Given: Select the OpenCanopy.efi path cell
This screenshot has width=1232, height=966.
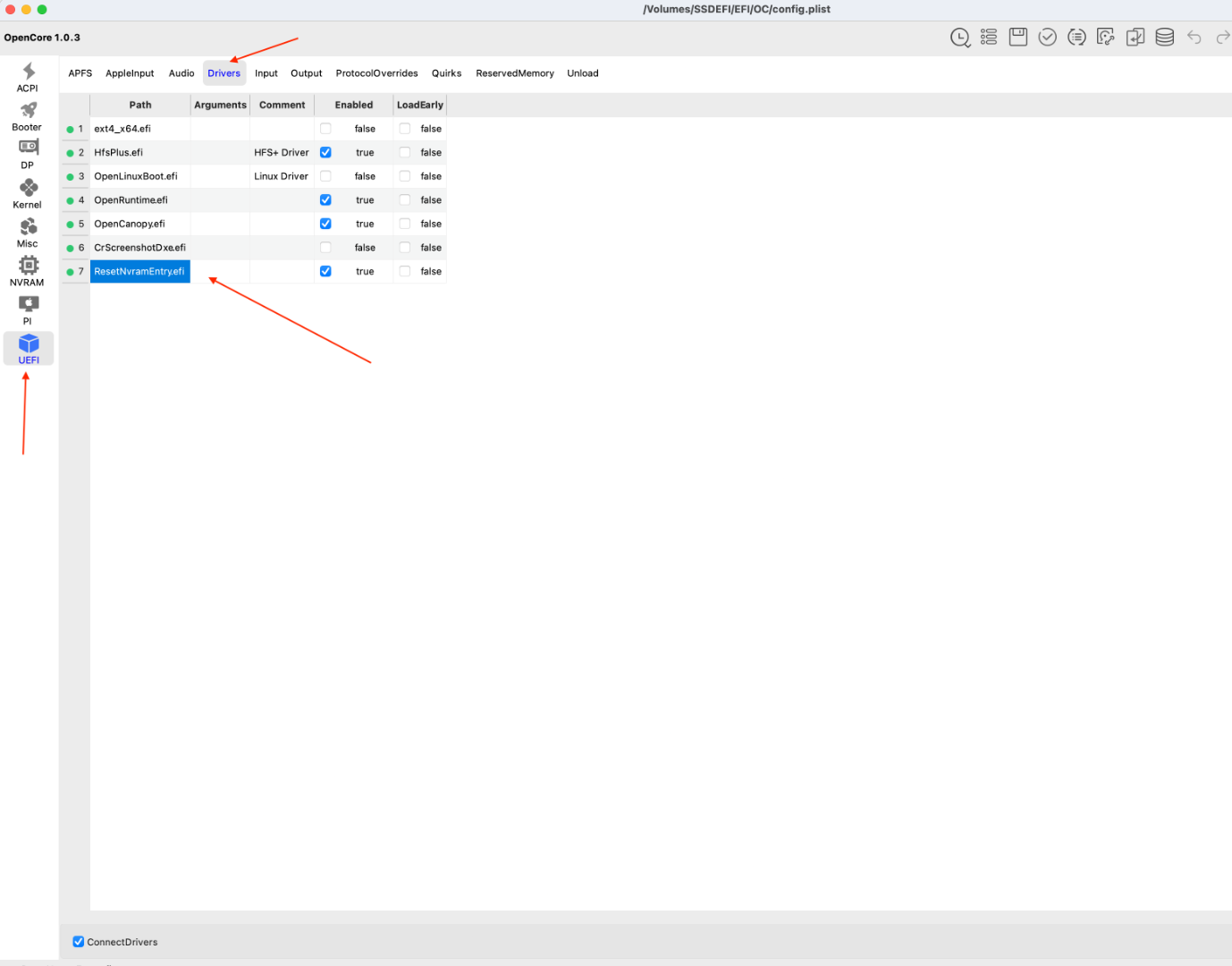Looking at the screenshot, I should (x=140, y=224).
